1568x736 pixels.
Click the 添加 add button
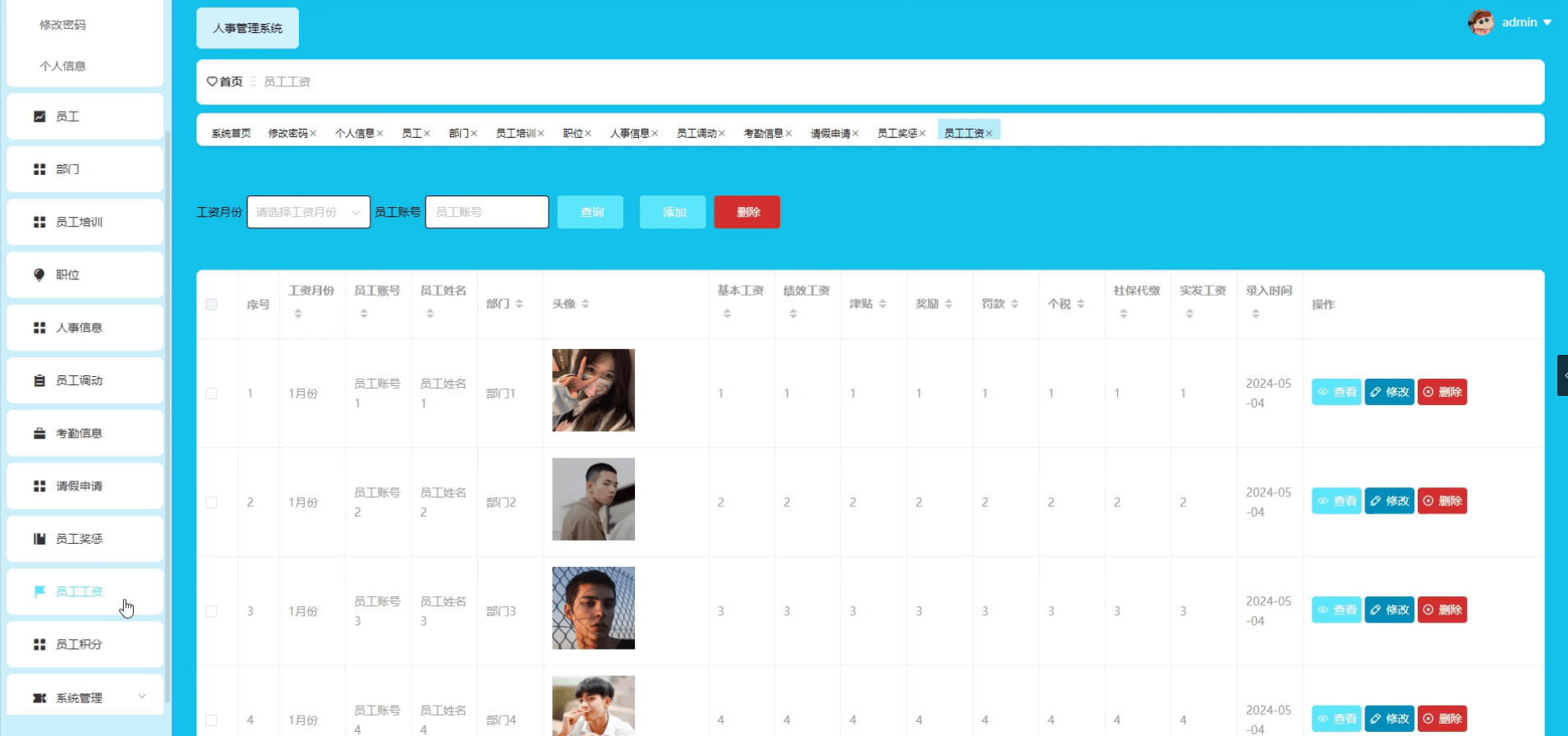(673, 212)
